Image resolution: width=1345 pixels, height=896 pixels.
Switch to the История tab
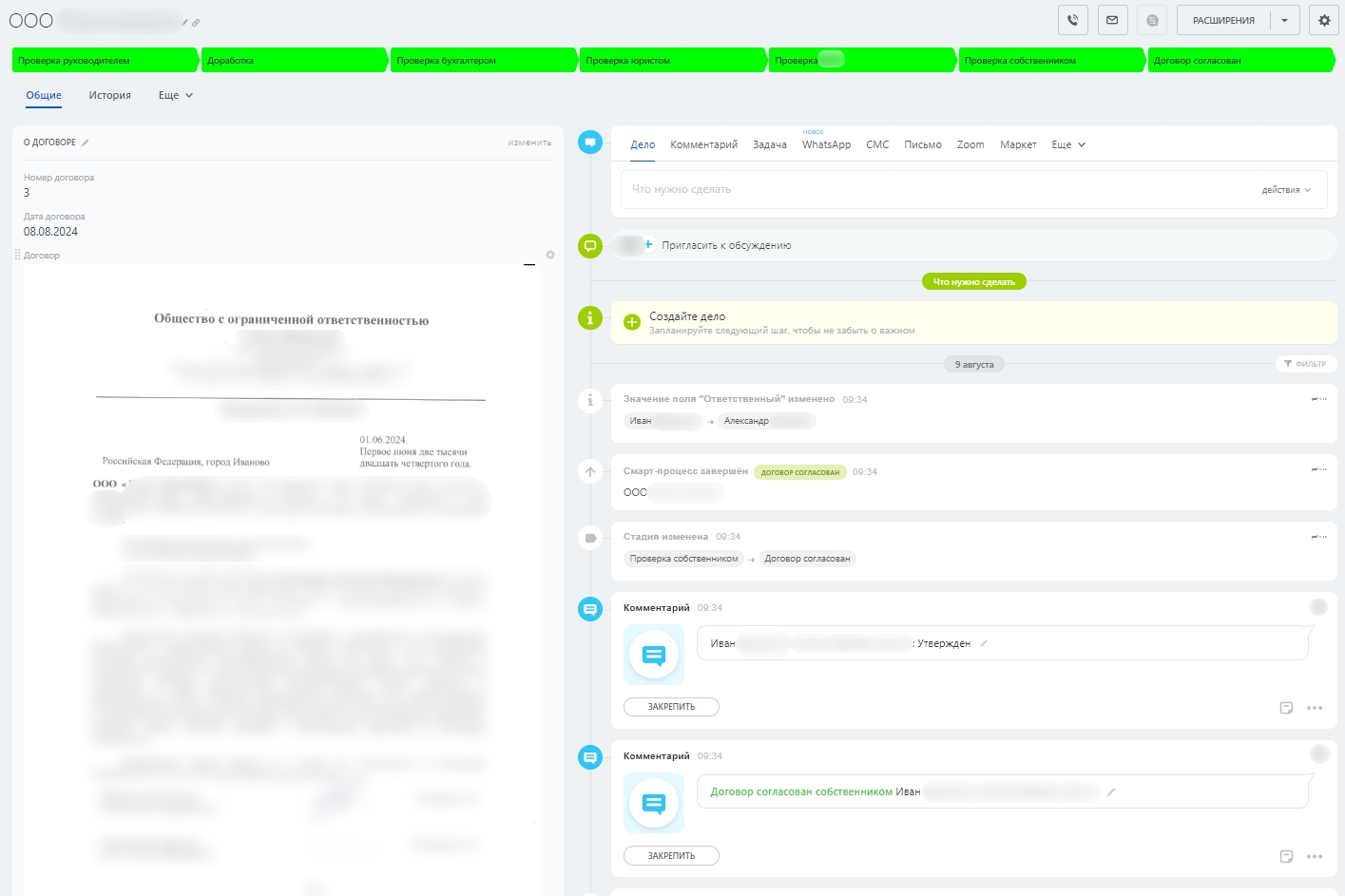click(110, 95)
